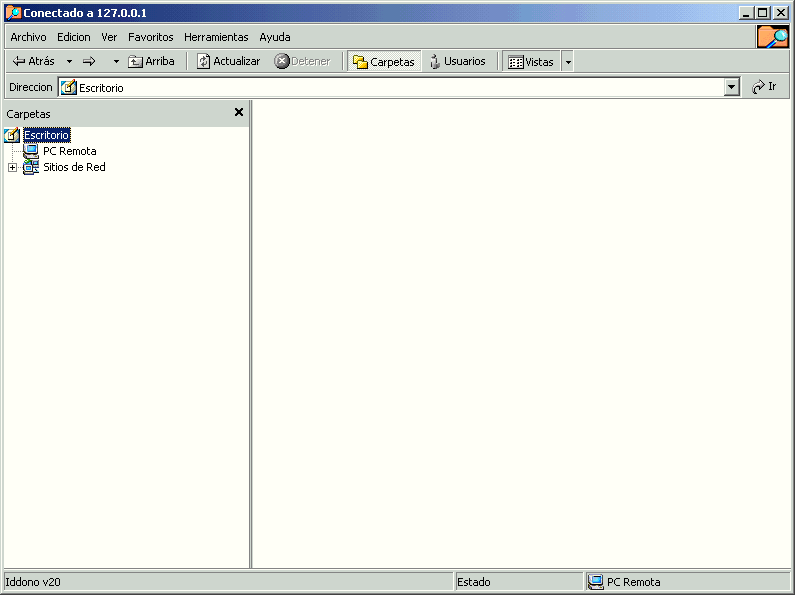Refresh the view with Actualizar

tap(228, 61)
